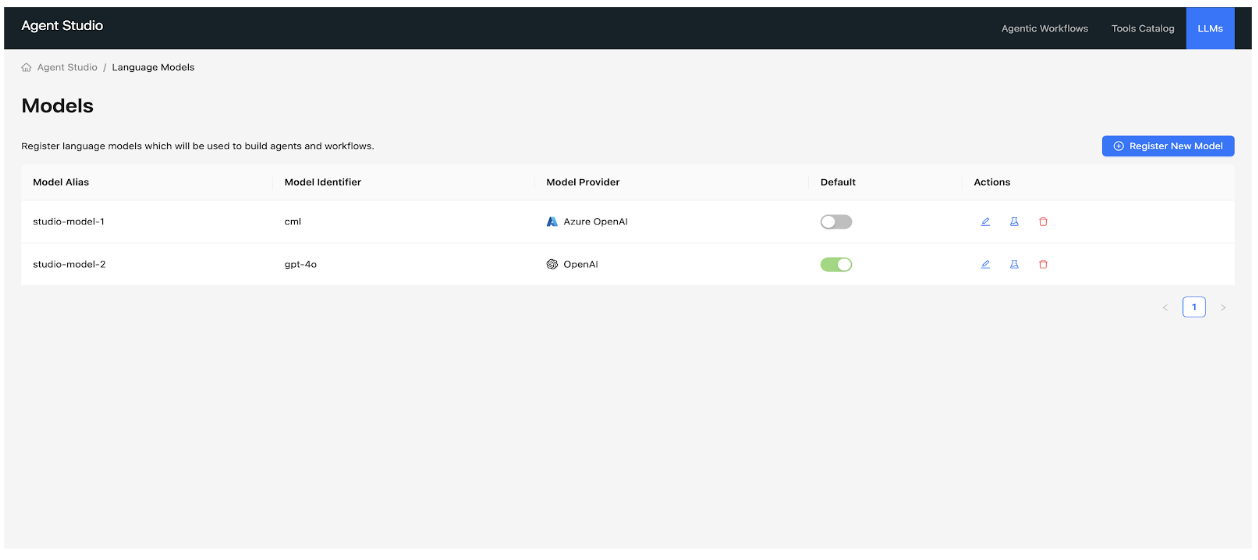This screenshot has width=1258, height=560.
Task: Enable the Default toggle for studio-model-1
Action: coord(836,222)
